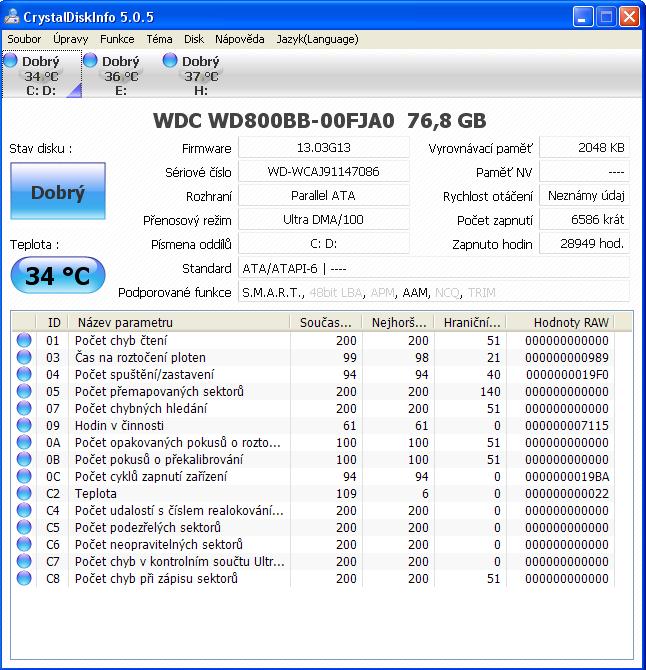Open the Nápověda menu
The height and width of the screenshot is (670, 646).
pyautogui.click(x=240, y=39)
